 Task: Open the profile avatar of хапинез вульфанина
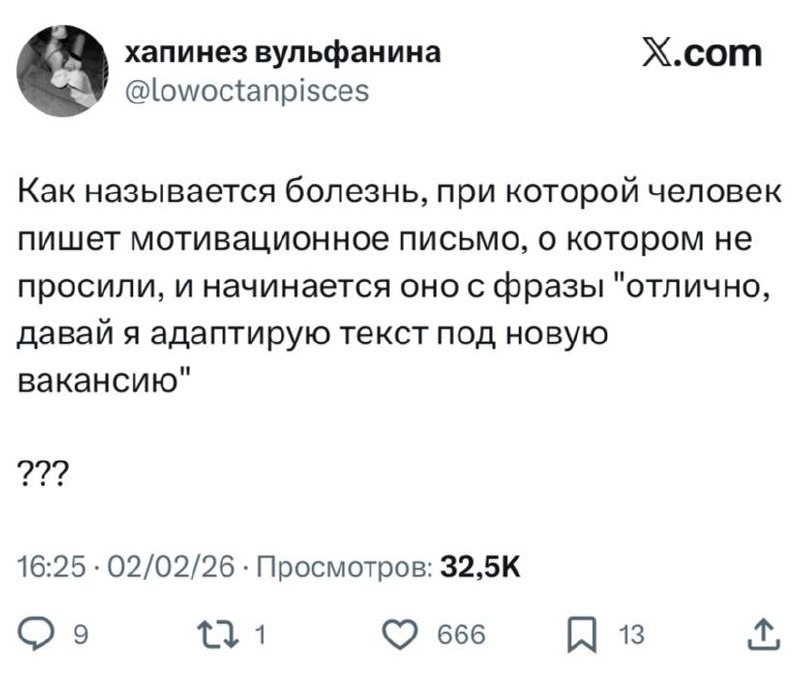point(60,70)
